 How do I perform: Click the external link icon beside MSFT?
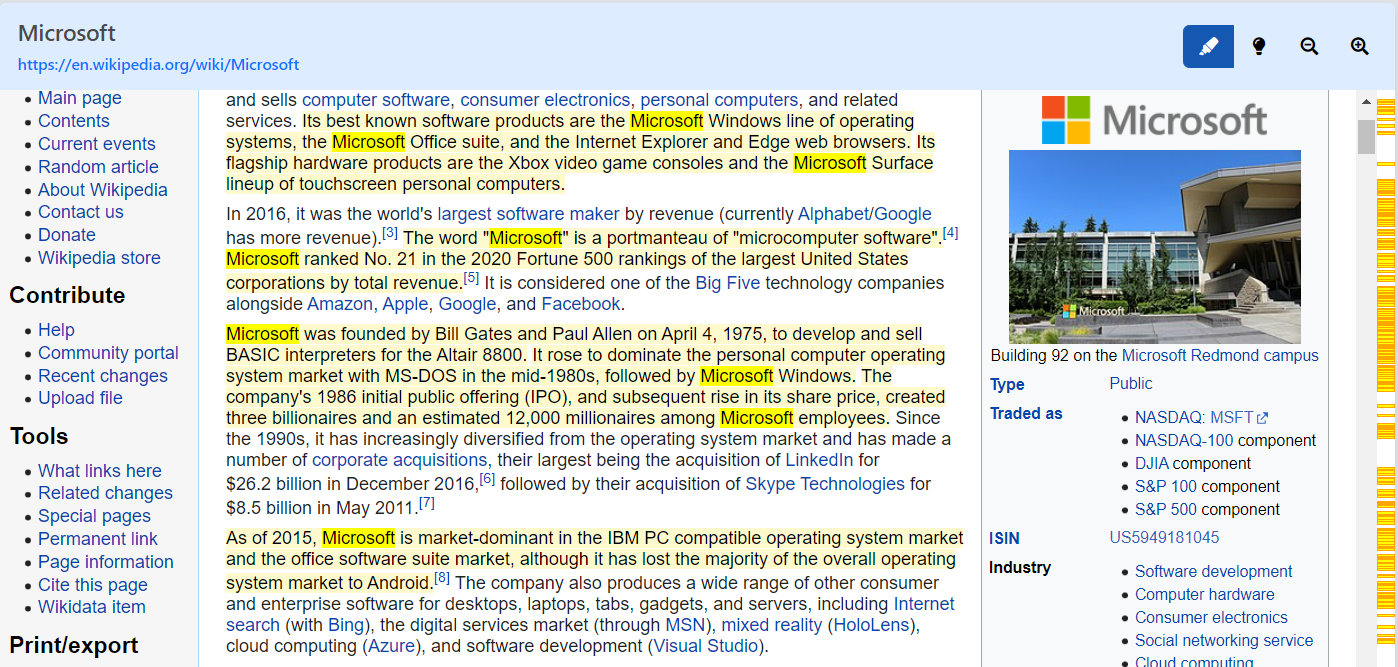1262,418
